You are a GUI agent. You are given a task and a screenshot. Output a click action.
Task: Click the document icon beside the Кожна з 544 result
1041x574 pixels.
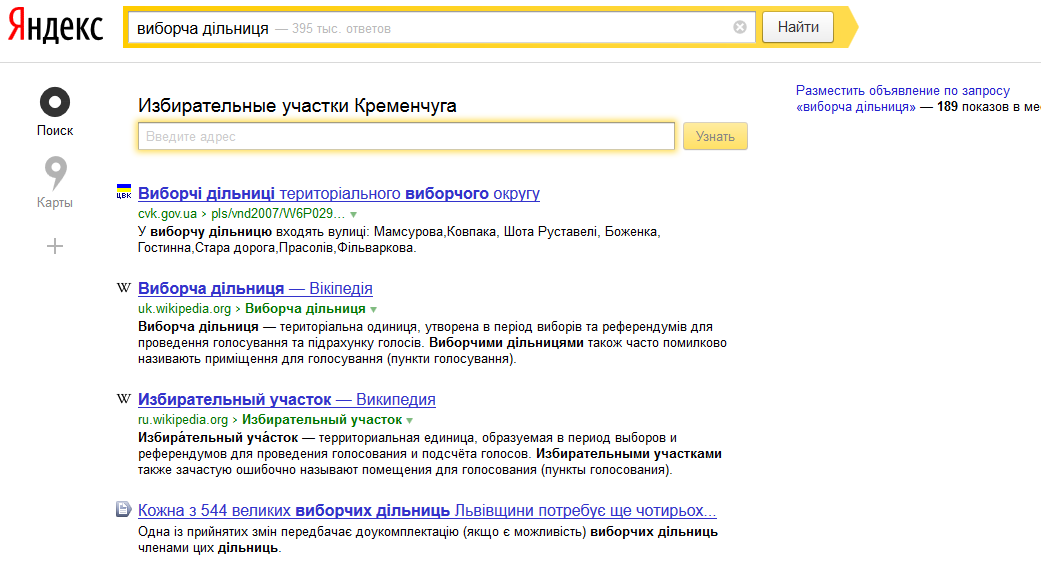(x=124, y=510)
